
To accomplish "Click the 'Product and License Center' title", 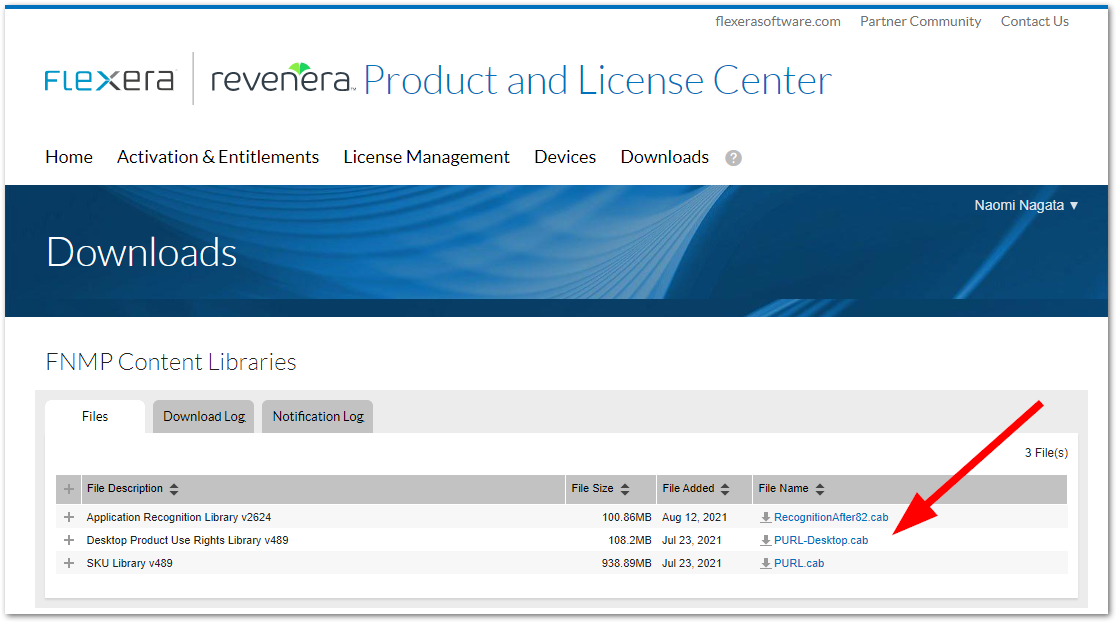I will (x=598, y=80).
